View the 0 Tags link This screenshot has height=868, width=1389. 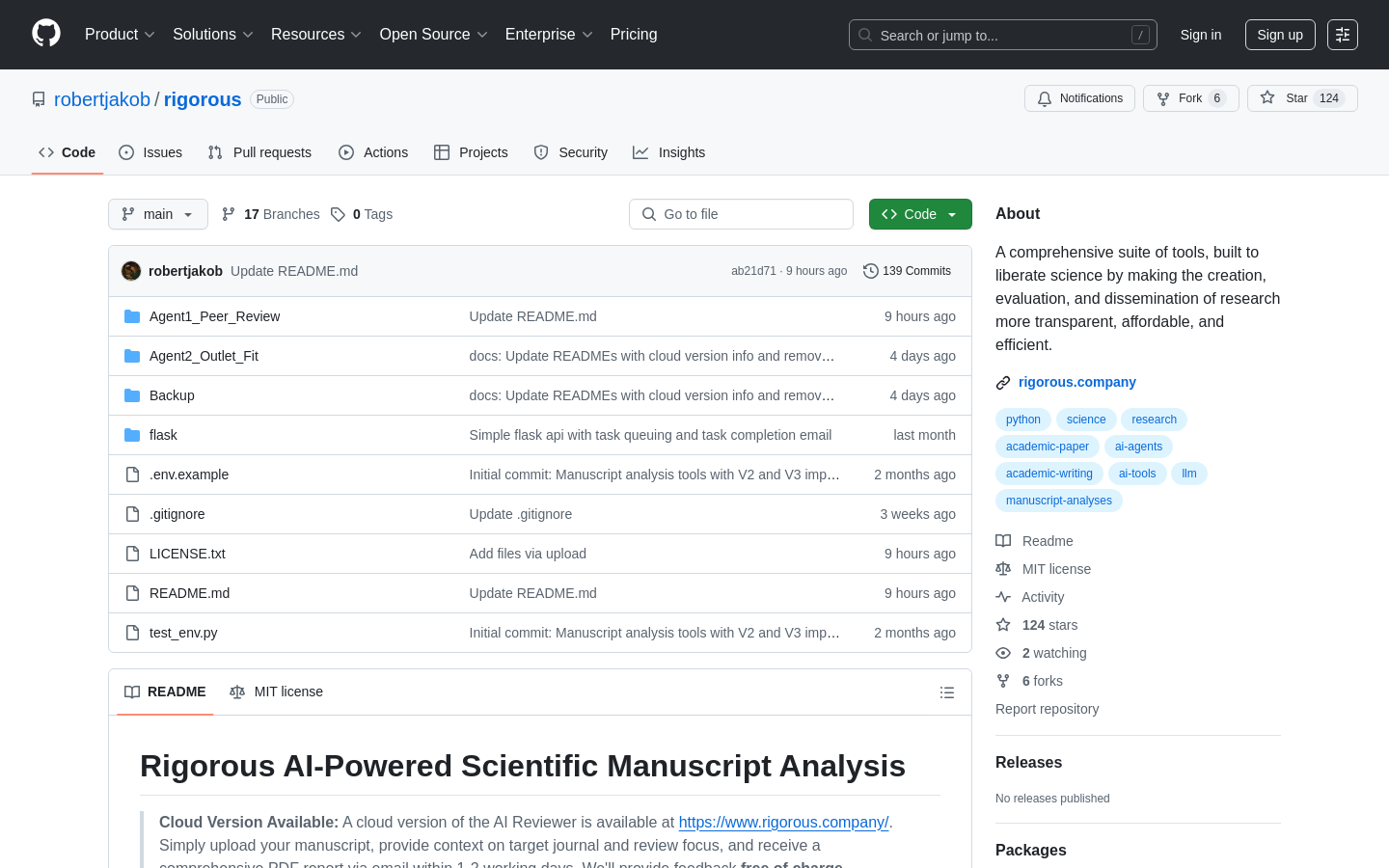click(362, 214)
